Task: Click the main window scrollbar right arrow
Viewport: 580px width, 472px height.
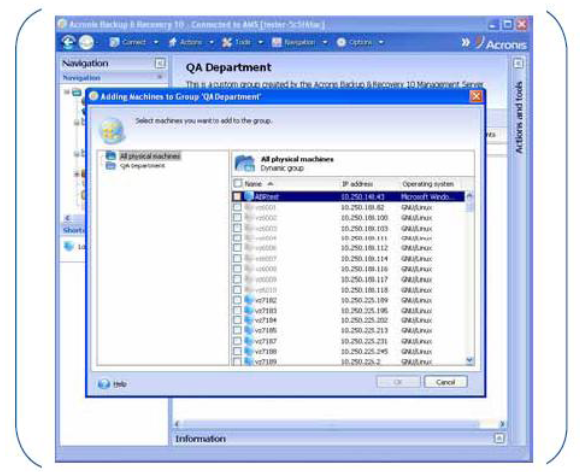Action: coord(502,424)
